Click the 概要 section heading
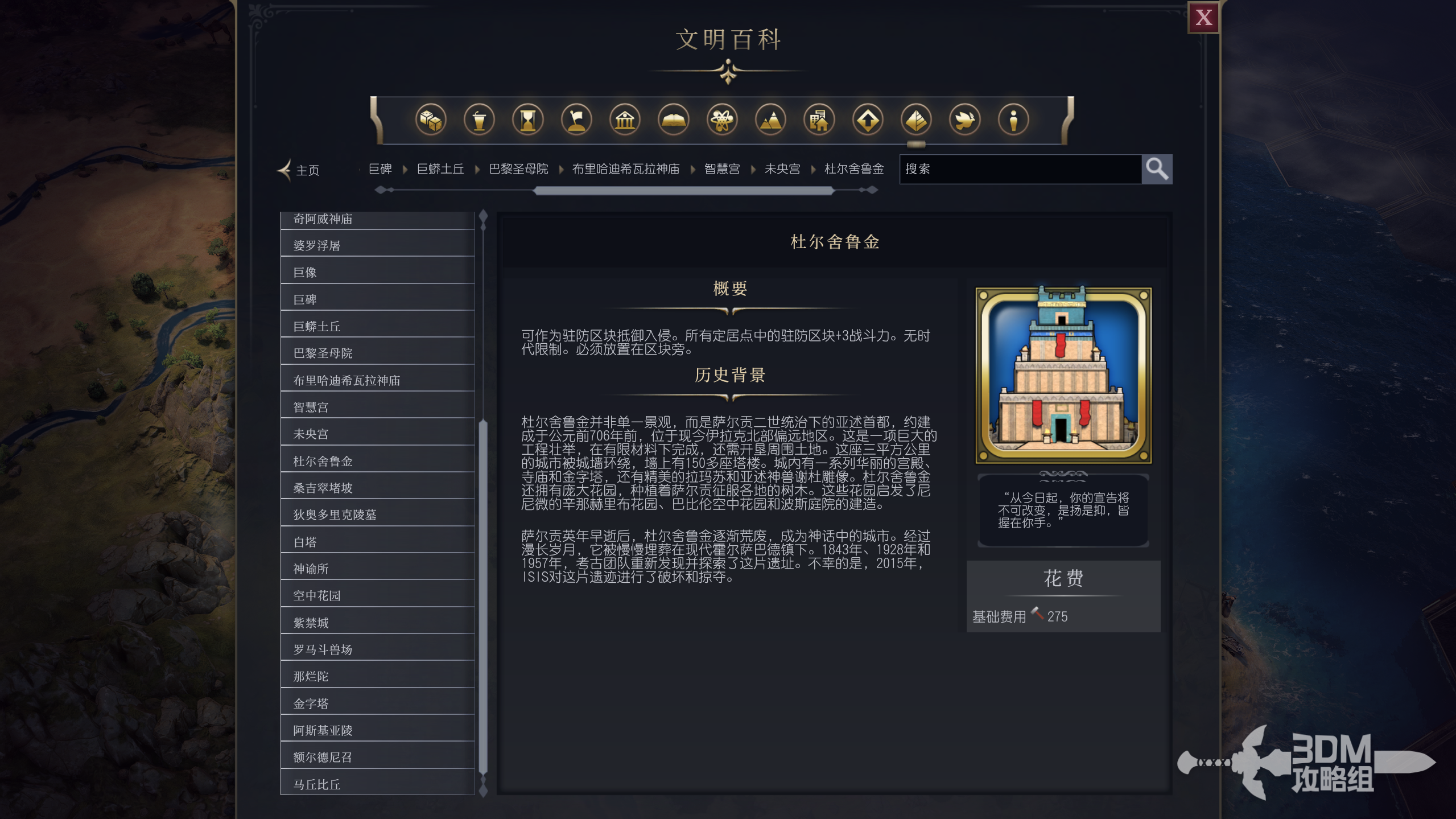The image size is (1456, 819). click(730, 289)
